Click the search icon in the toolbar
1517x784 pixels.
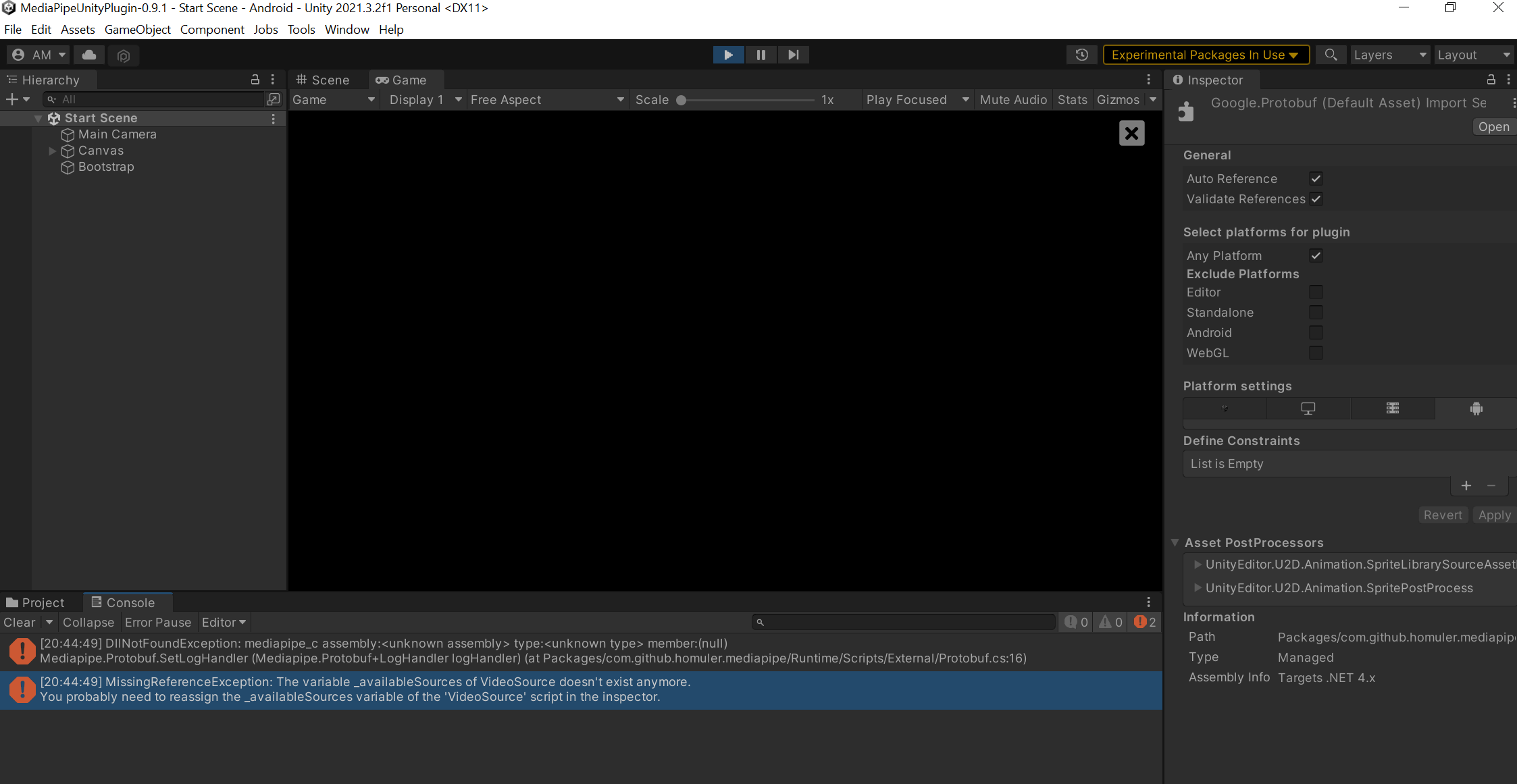point(1331,55)
